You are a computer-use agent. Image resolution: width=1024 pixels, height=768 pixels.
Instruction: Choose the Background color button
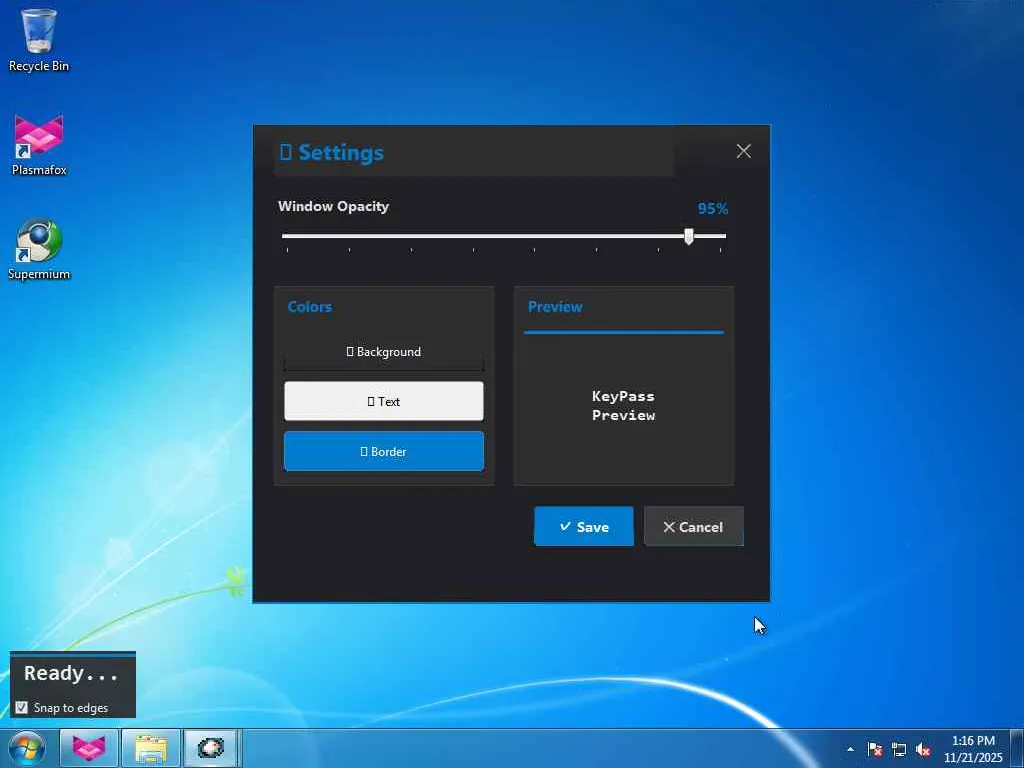pyautogui.click(x=384, y=351)
